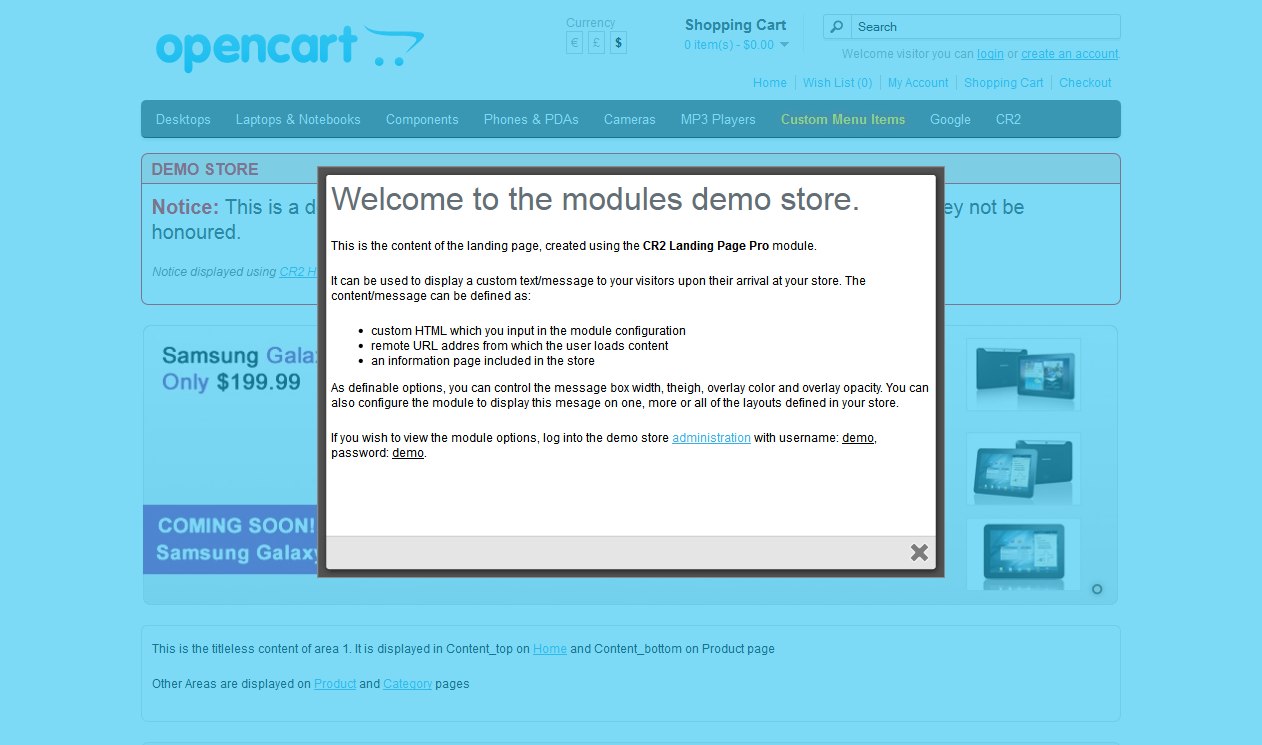Screen dimensions: 1262x745
Task: Follow the administration link in popup
Action: click(x=711, y=438)
